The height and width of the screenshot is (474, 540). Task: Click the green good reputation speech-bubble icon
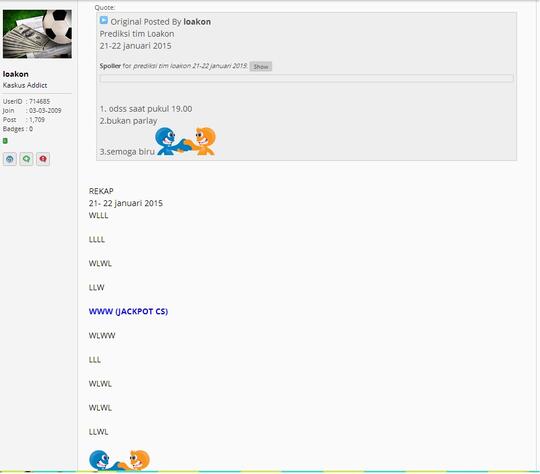coord(26,159)
